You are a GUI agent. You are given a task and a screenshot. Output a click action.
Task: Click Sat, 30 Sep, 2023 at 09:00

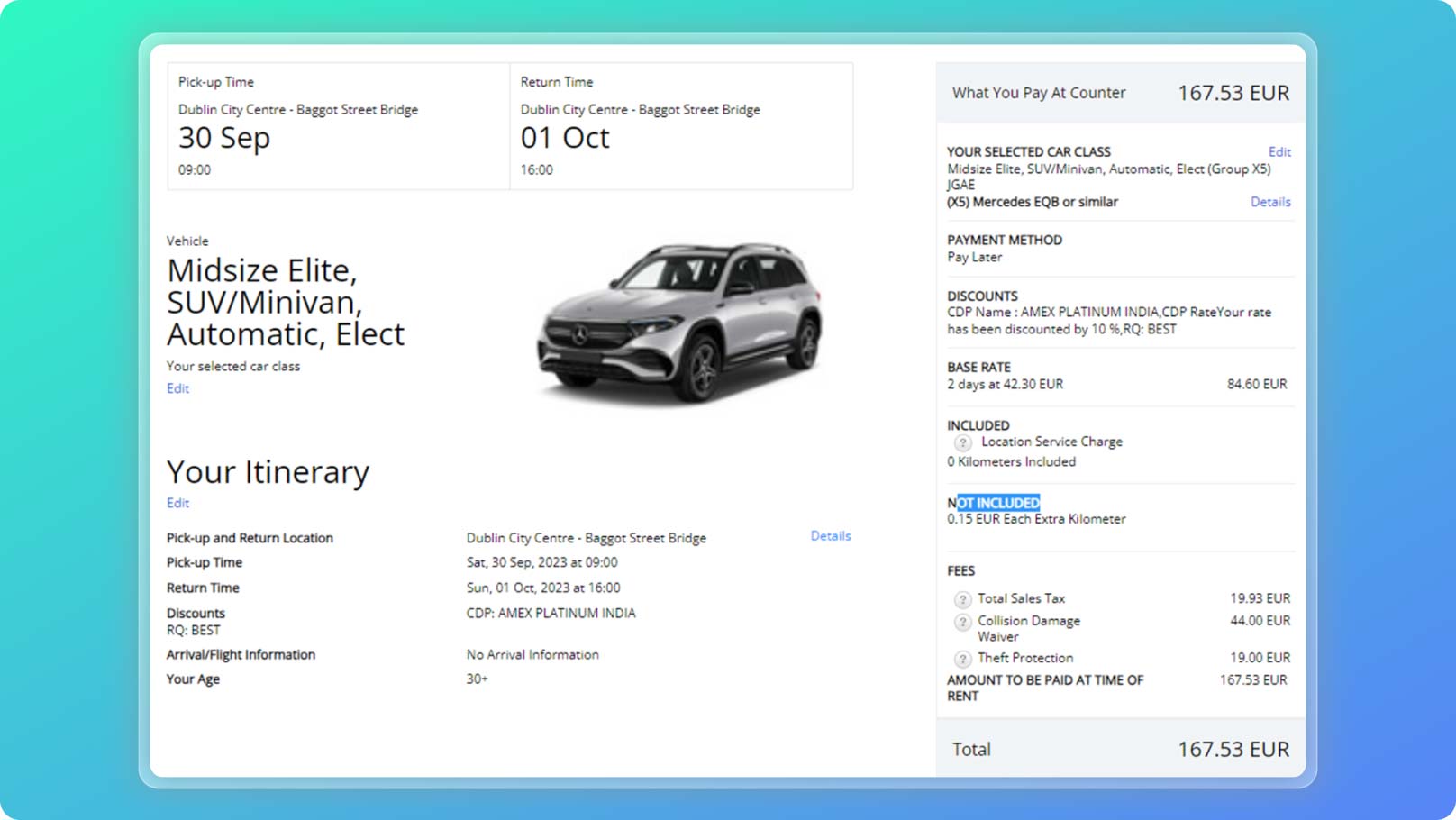pos(541,562)
